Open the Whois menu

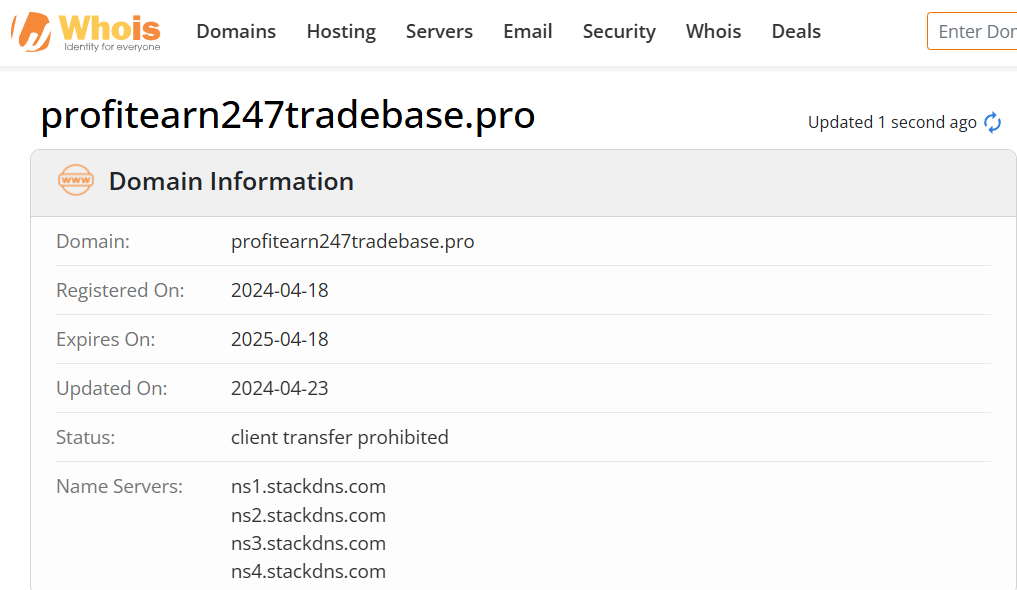[713, 31]
